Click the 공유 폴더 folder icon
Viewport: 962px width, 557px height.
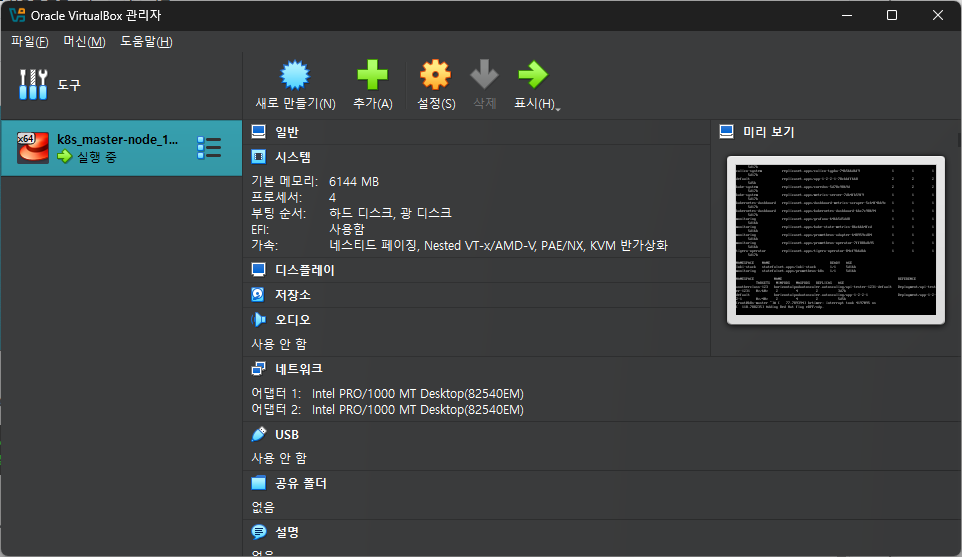coord(259,483)
